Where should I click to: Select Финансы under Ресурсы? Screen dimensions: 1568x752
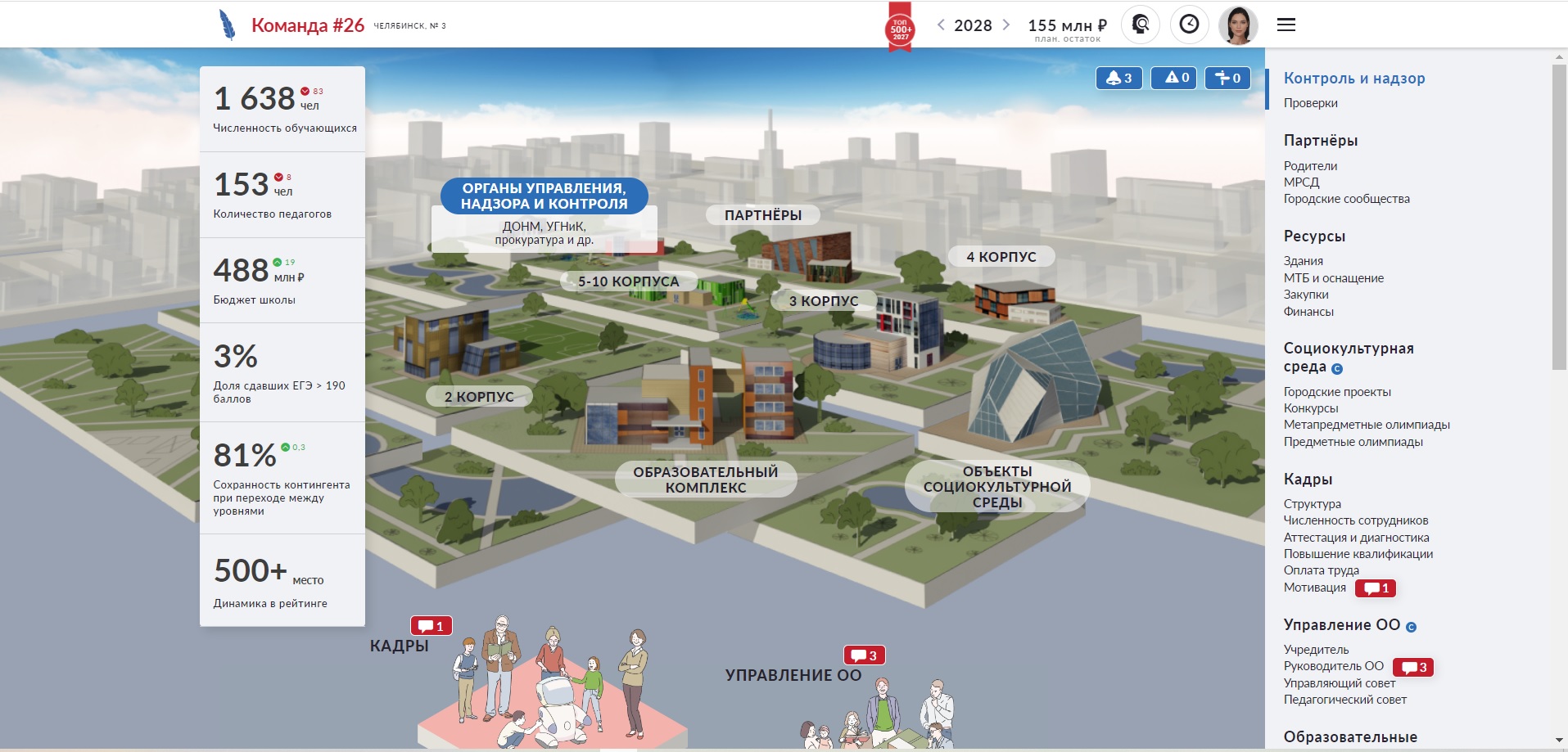[1308, 312]
